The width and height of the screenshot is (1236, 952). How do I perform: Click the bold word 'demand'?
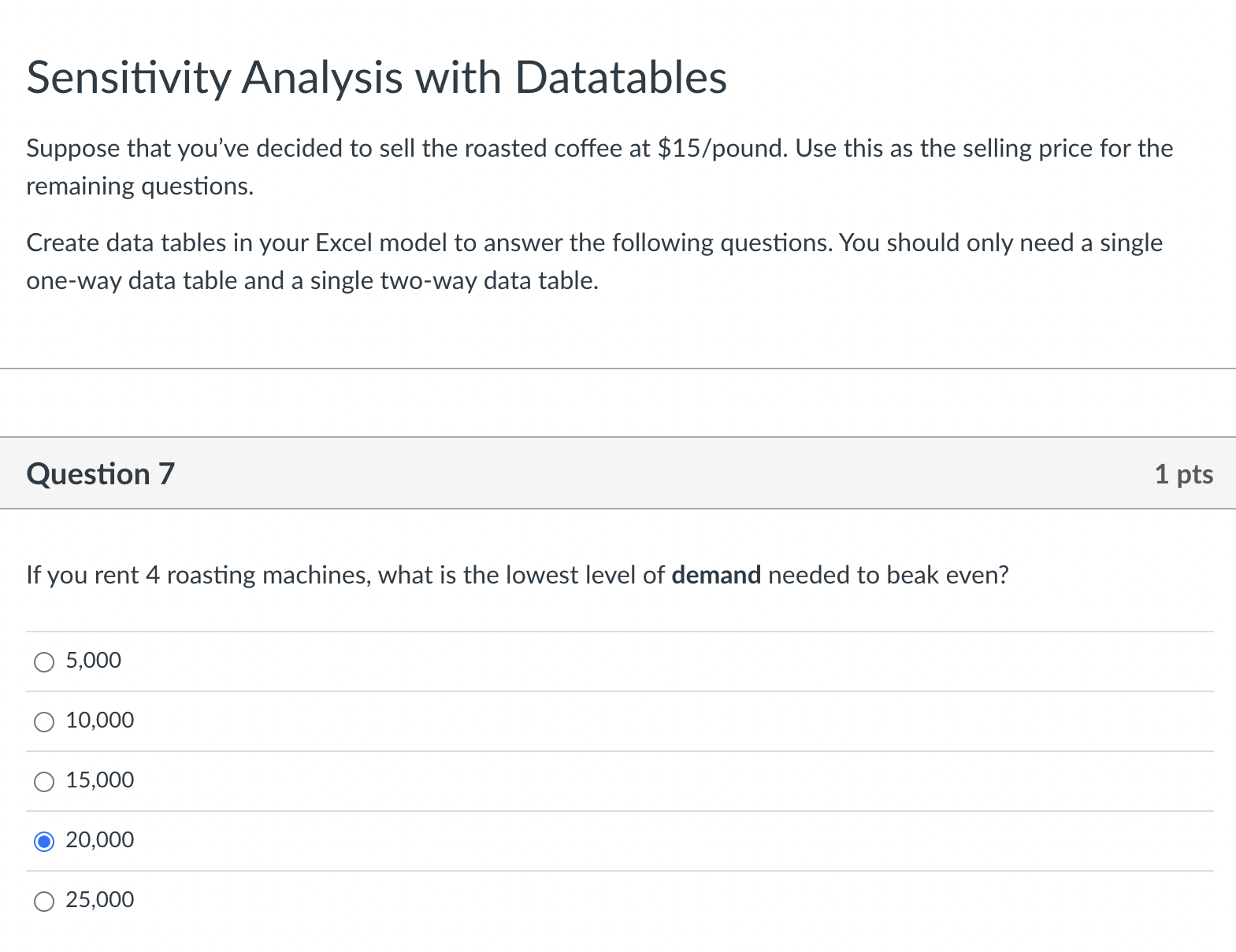point(716,576)
